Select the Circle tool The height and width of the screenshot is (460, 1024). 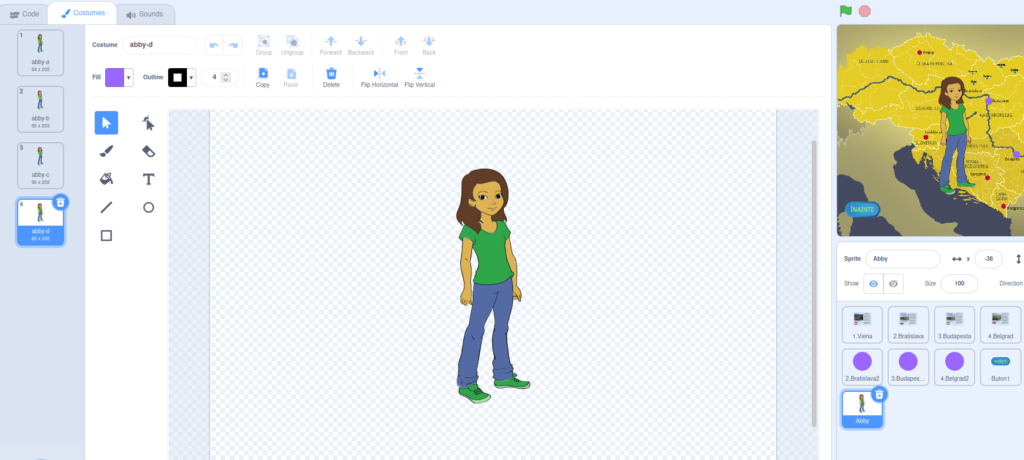148,207
